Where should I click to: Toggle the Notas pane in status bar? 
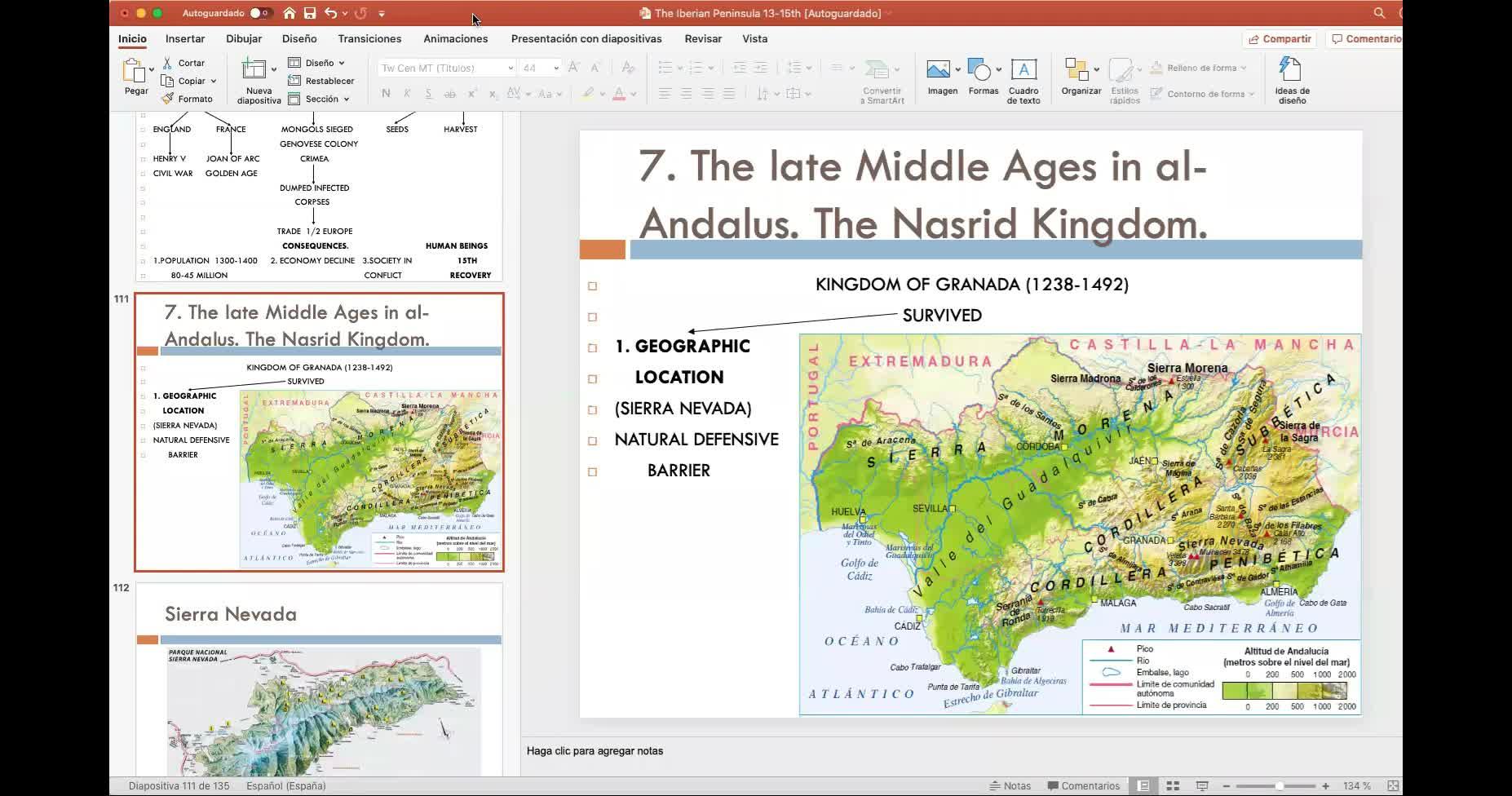(1010, 785)
